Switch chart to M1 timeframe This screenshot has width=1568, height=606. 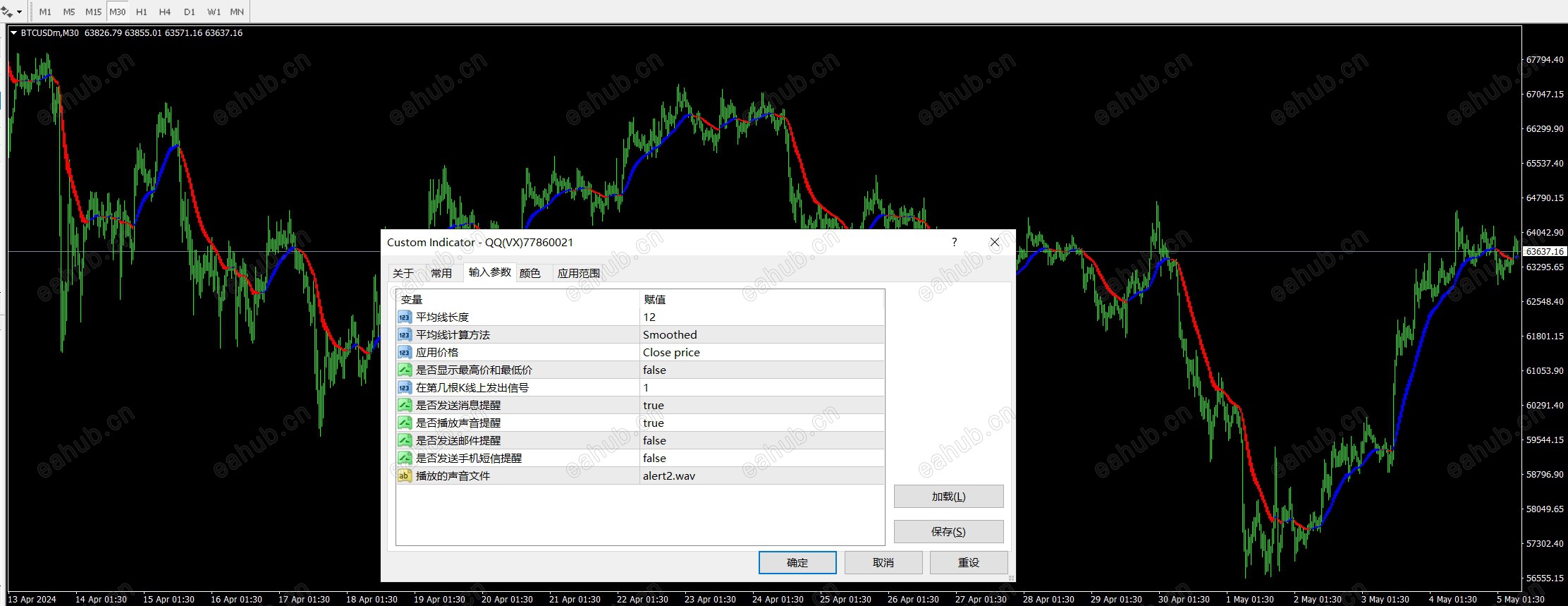pyautogui.click(x=45, y=12)
